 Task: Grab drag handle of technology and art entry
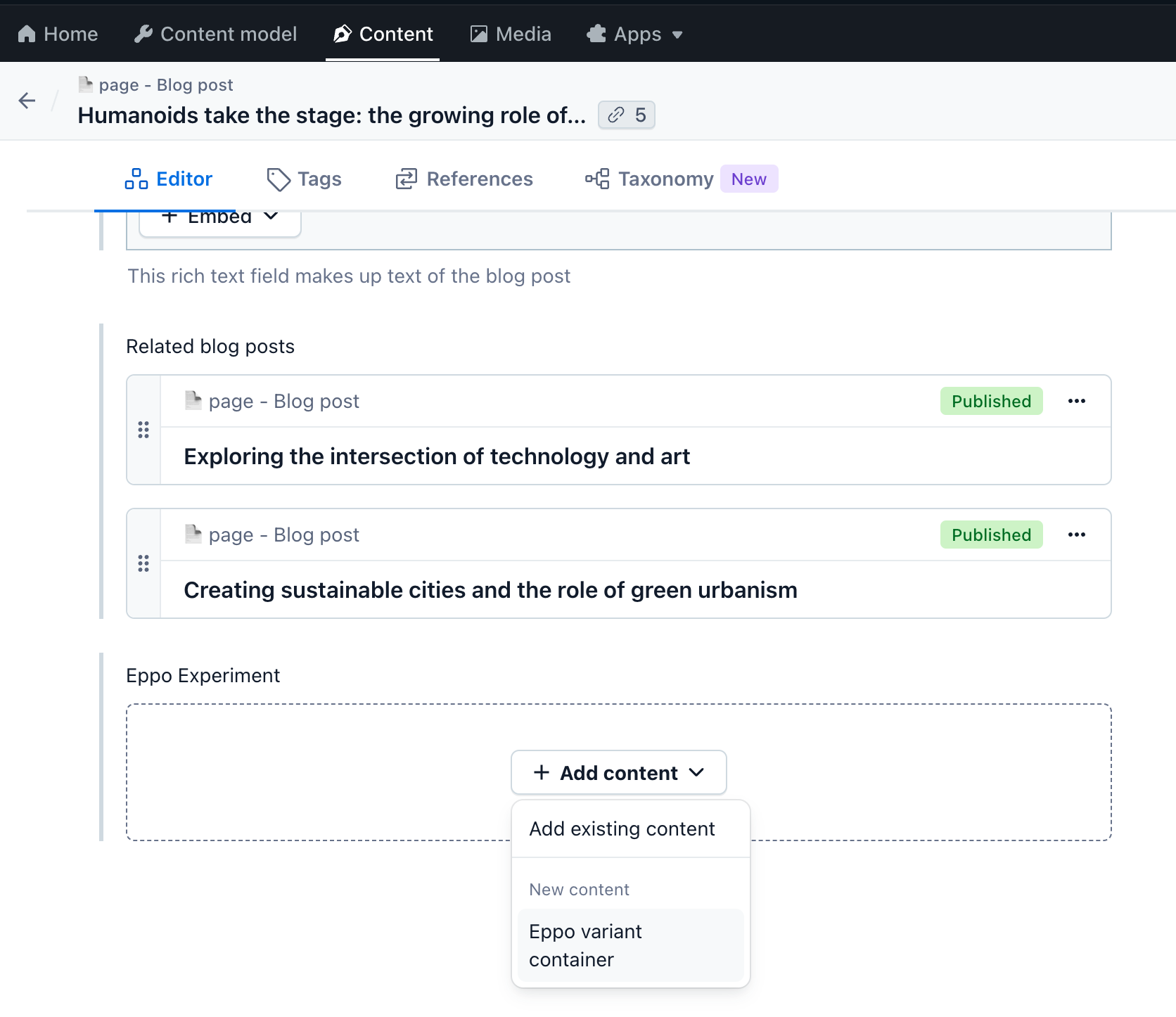pyautogui.click(x=143, y=430)
